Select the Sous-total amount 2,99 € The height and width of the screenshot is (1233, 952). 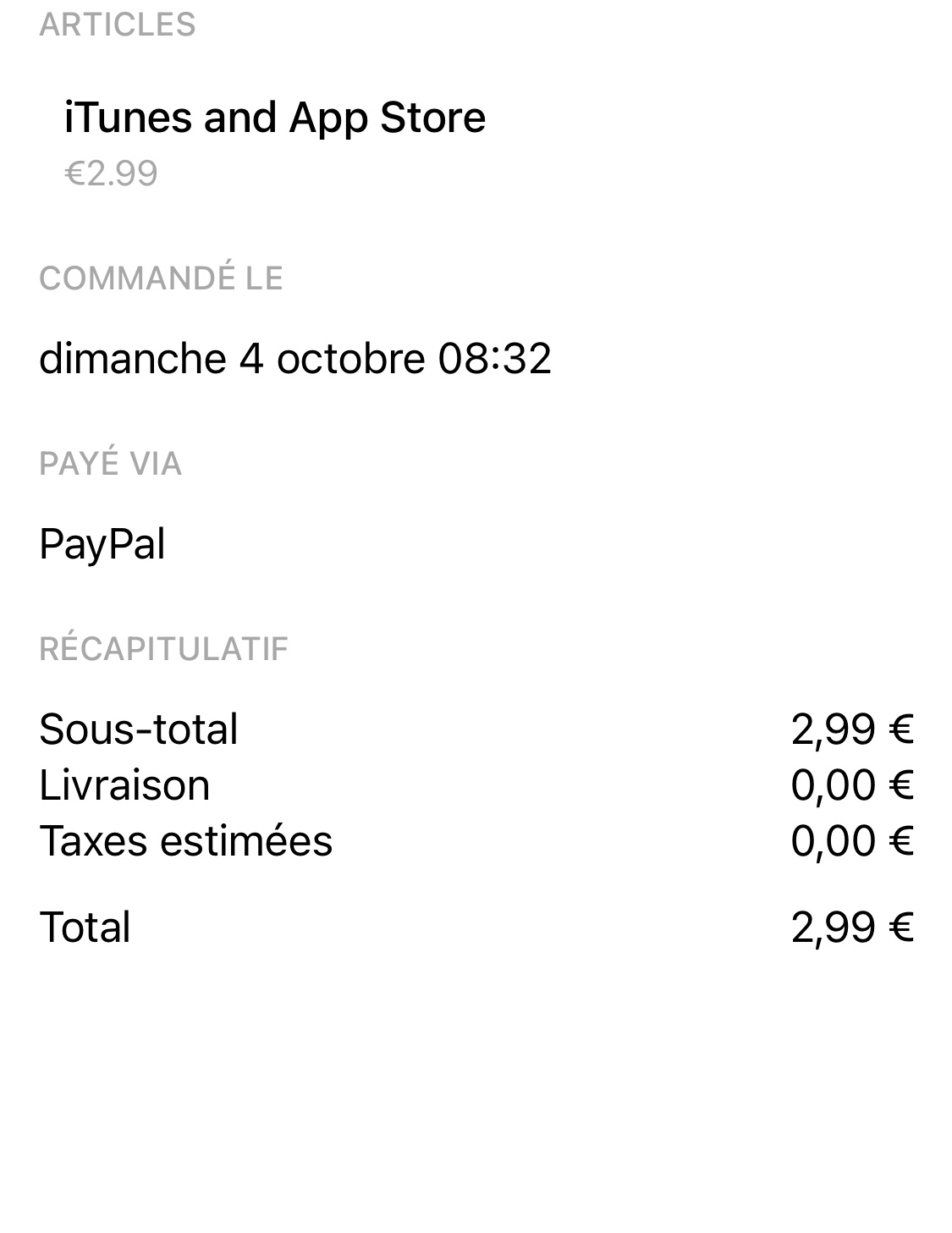point(852,729)
